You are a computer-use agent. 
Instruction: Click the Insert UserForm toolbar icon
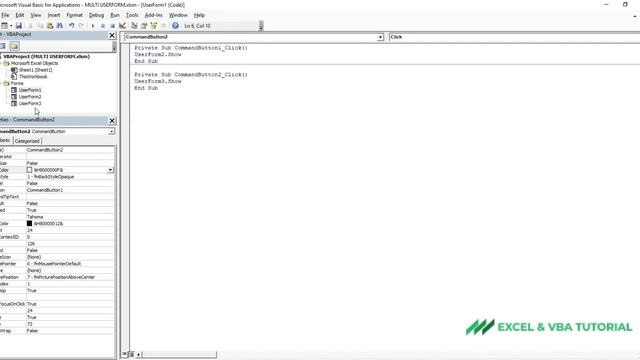pyautogui.click(x=4, y=26)
